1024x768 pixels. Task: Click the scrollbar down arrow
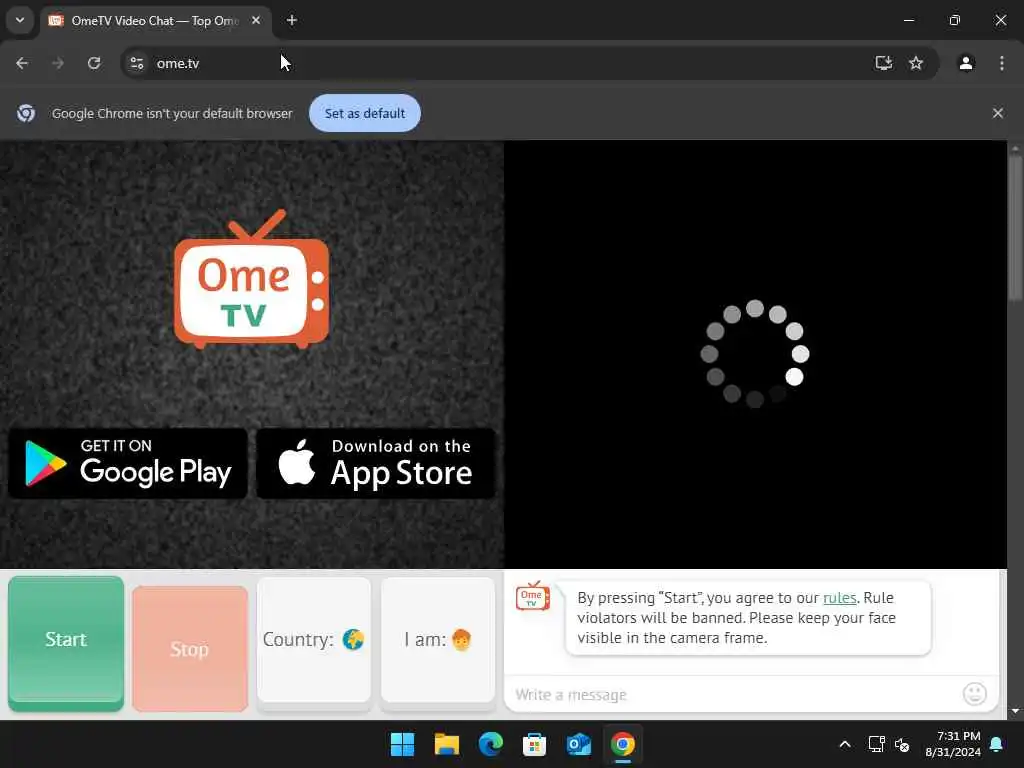(x=1015, y=711)
